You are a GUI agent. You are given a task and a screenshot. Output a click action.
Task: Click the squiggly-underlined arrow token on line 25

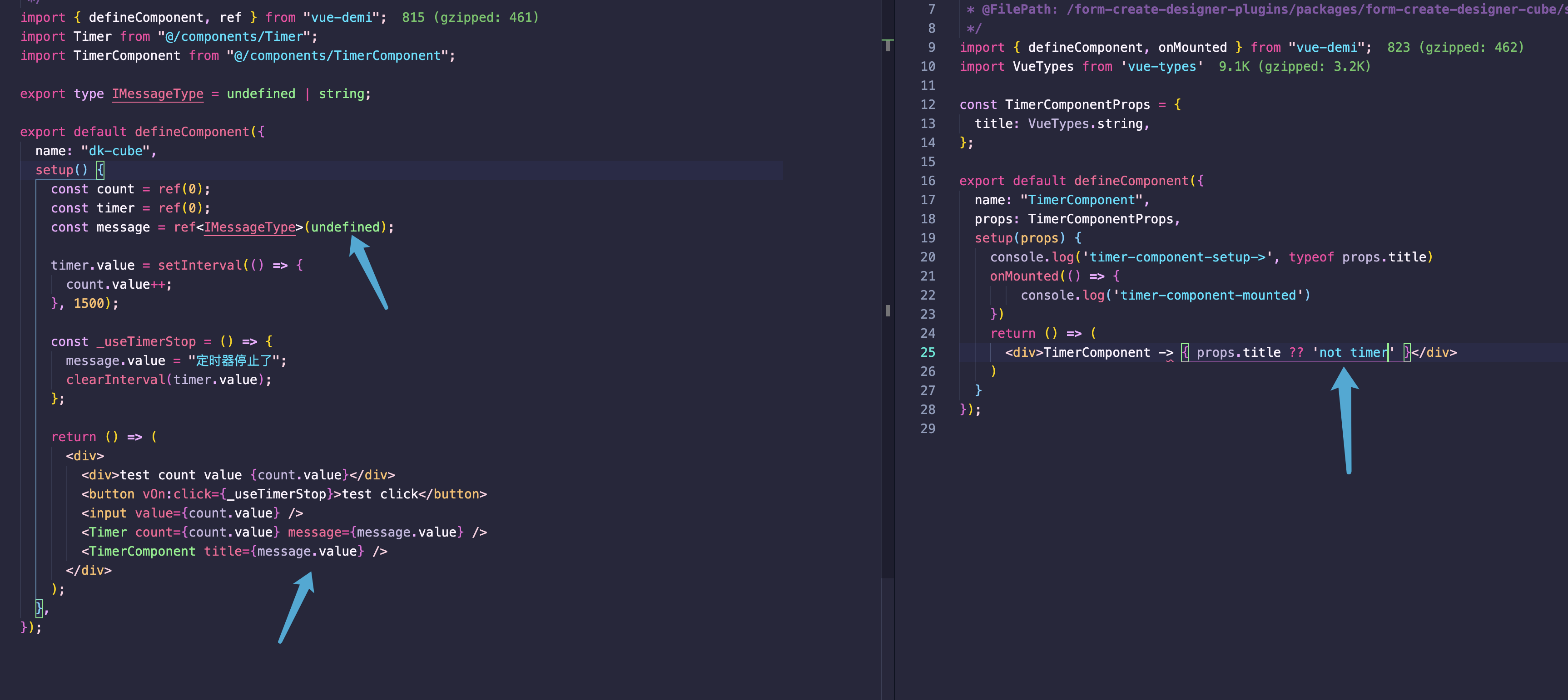1167,352
